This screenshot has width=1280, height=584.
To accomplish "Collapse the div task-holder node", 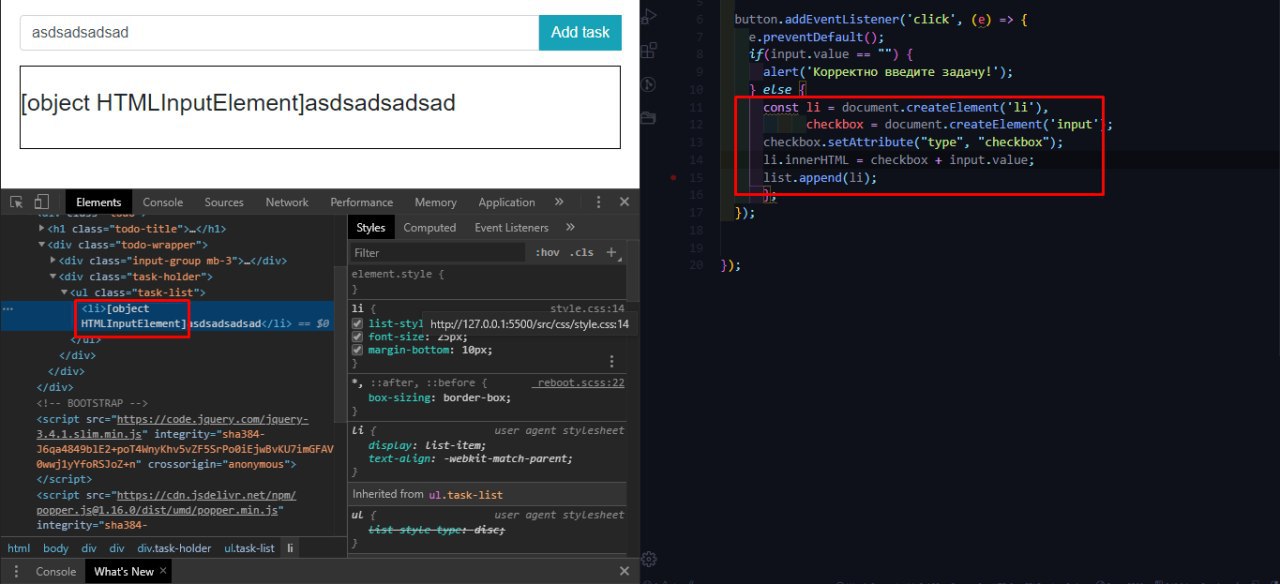I will pyautogui.click(x=53, y=277).
